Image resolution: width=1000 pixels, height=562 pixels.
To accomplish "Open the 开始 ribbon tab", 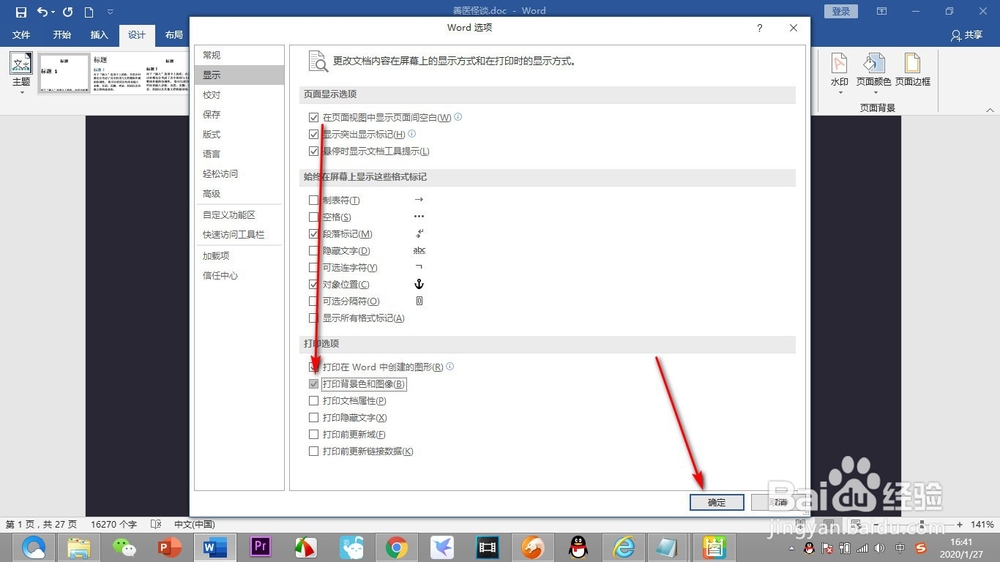I will pyautogui.click(x=62, y=35).
